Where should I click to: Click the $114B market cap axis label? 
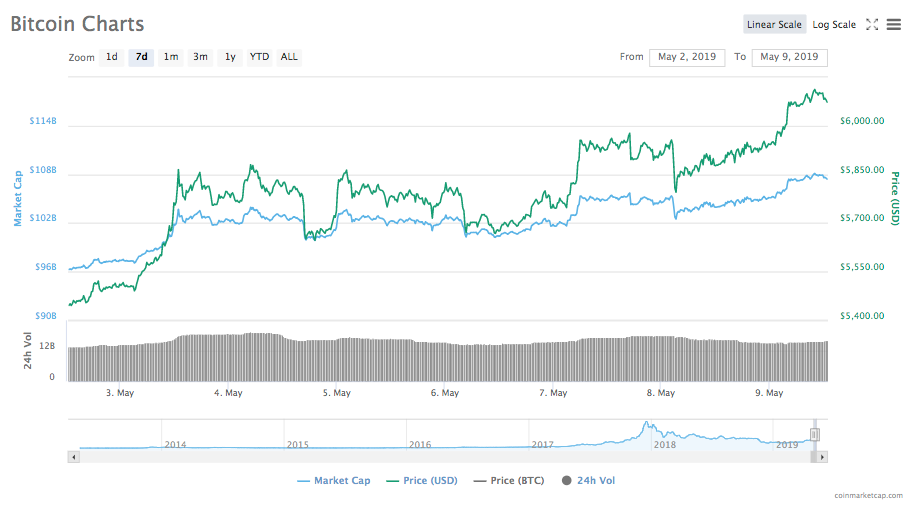pyautogui.click(x=43, y=121)
